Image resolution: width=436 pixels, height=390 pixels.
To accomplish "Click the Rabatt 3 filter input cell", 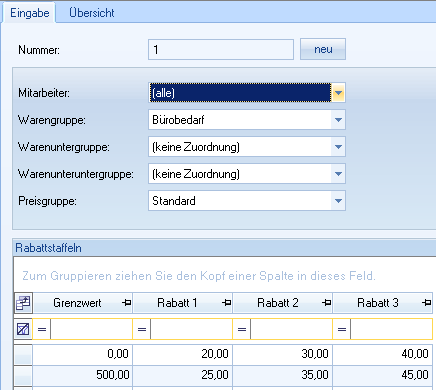I will (391, 329).
